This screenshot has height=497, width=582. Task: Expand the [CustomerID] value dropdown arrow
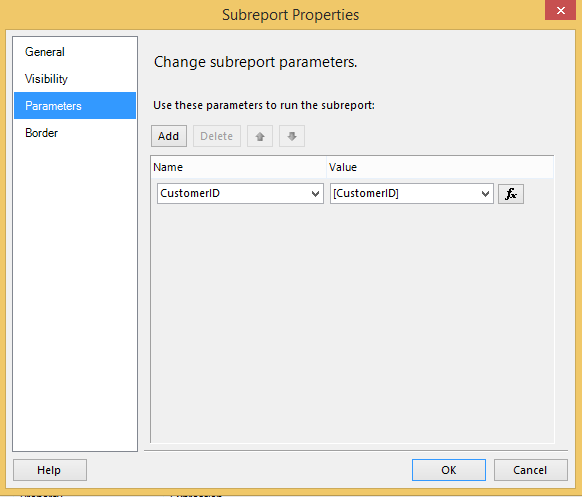(485, 193)
